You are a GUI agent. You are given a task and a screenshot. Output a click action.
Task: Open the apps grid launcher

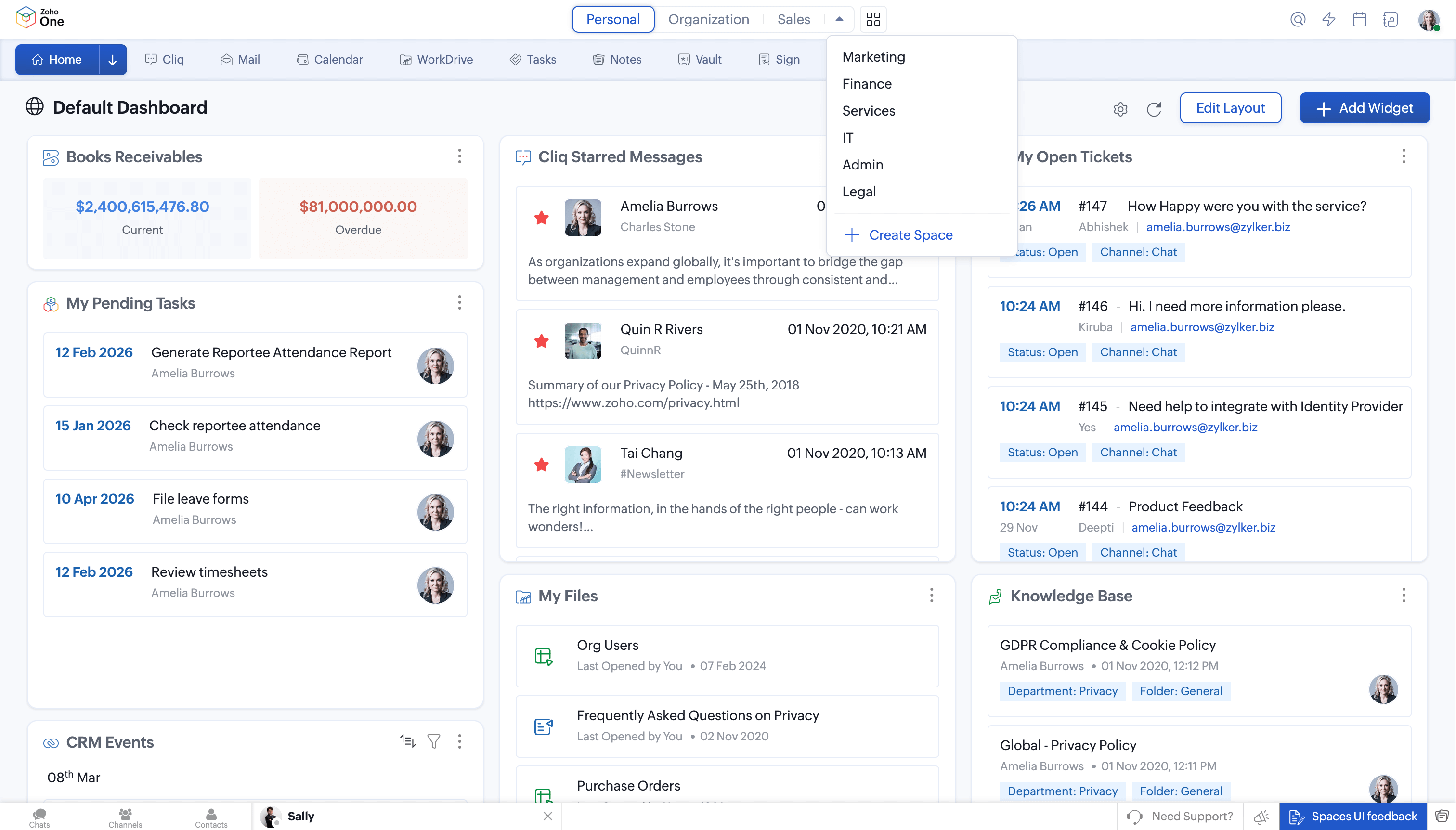coord(873,19)
